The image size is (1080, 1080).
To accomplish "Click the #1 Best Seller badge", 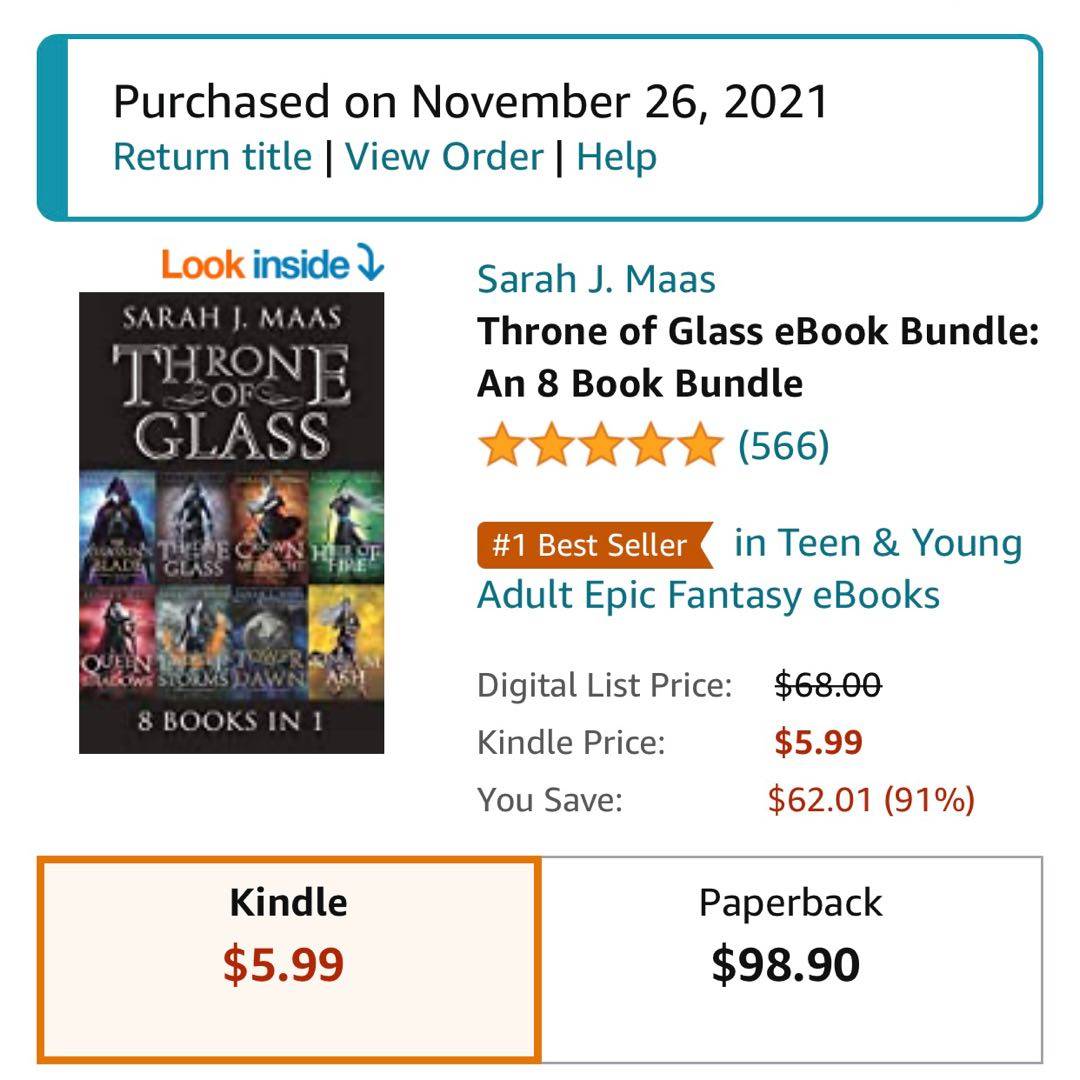I will (x=592, y=545).
